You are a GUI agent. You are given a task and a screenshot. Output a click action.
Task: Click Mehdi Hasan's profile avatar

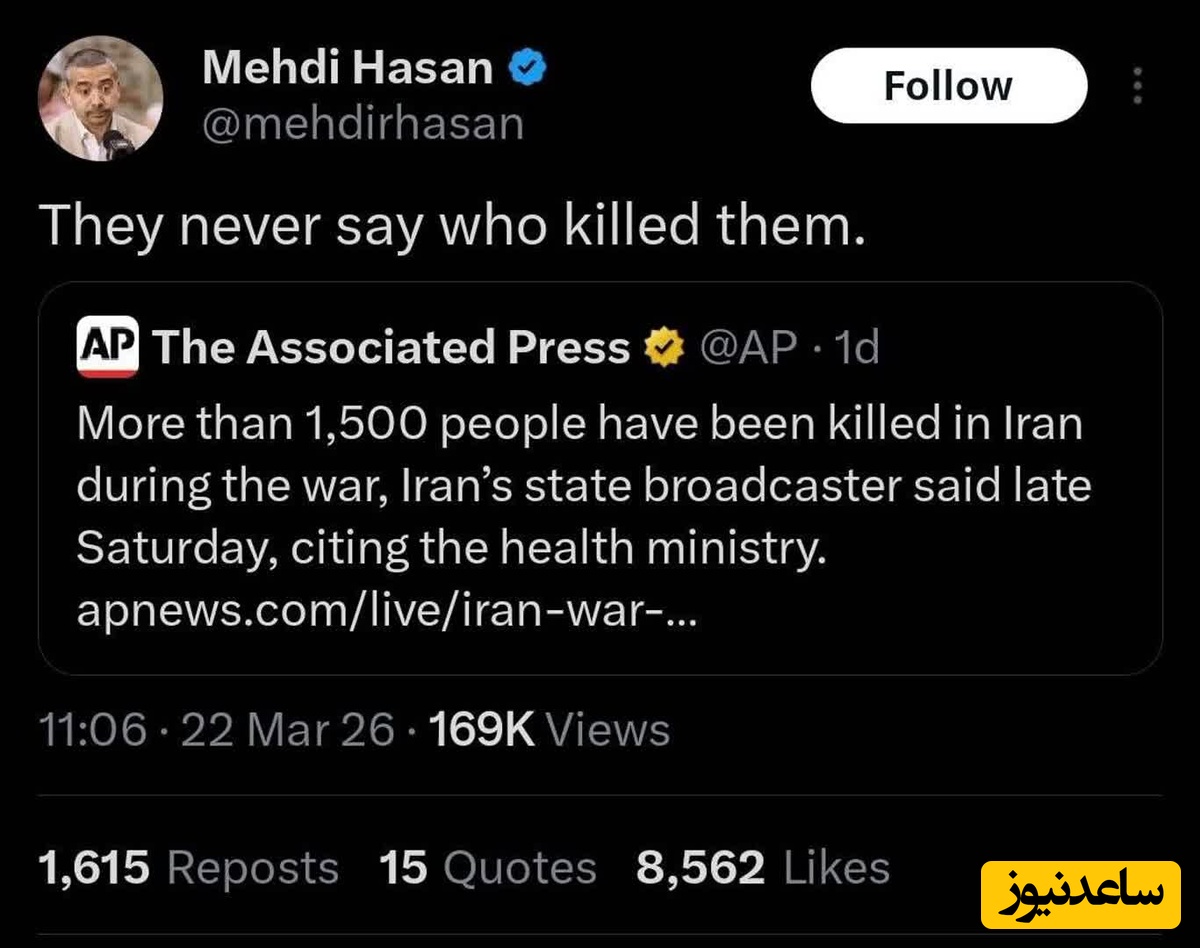(x=100, y=98)
